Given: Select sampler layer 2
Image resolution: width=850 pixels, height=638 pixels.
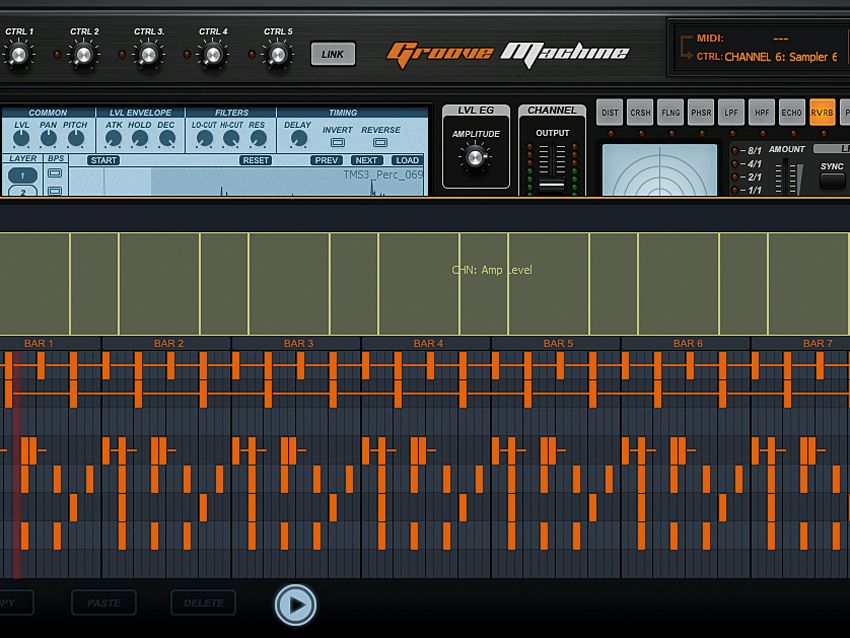Looking at the screenshot, I should click(x=23, y=191).
